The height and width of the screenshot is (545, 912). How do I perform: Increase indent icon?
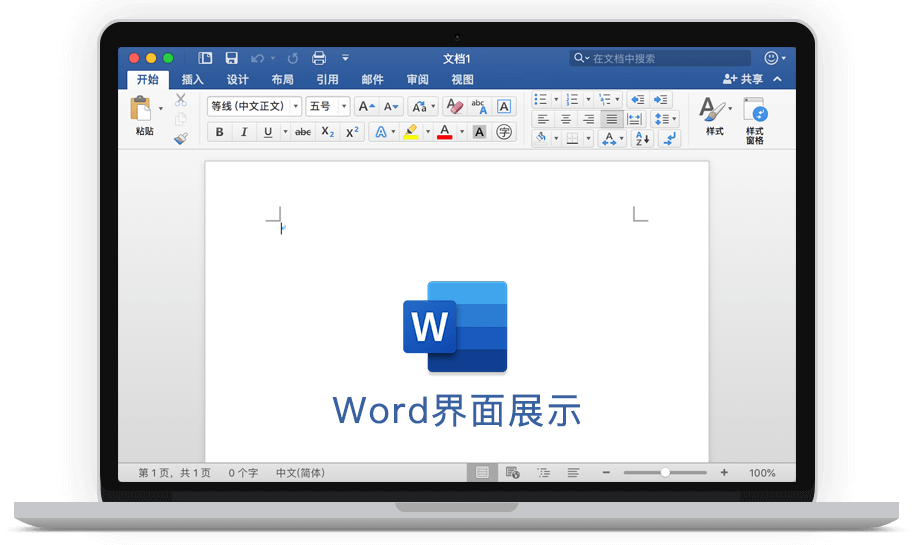pyautogui.click(x=661, y=99)
